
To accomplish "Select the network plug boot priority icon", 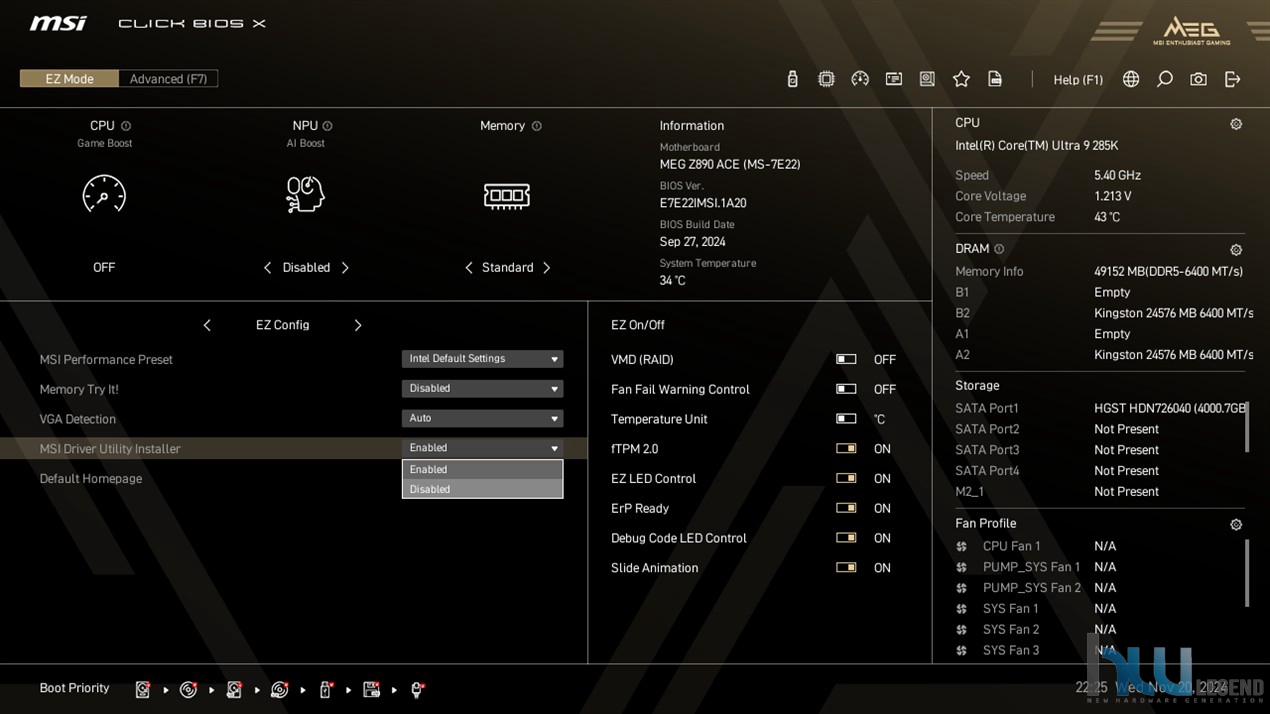I will pos(417,689).
